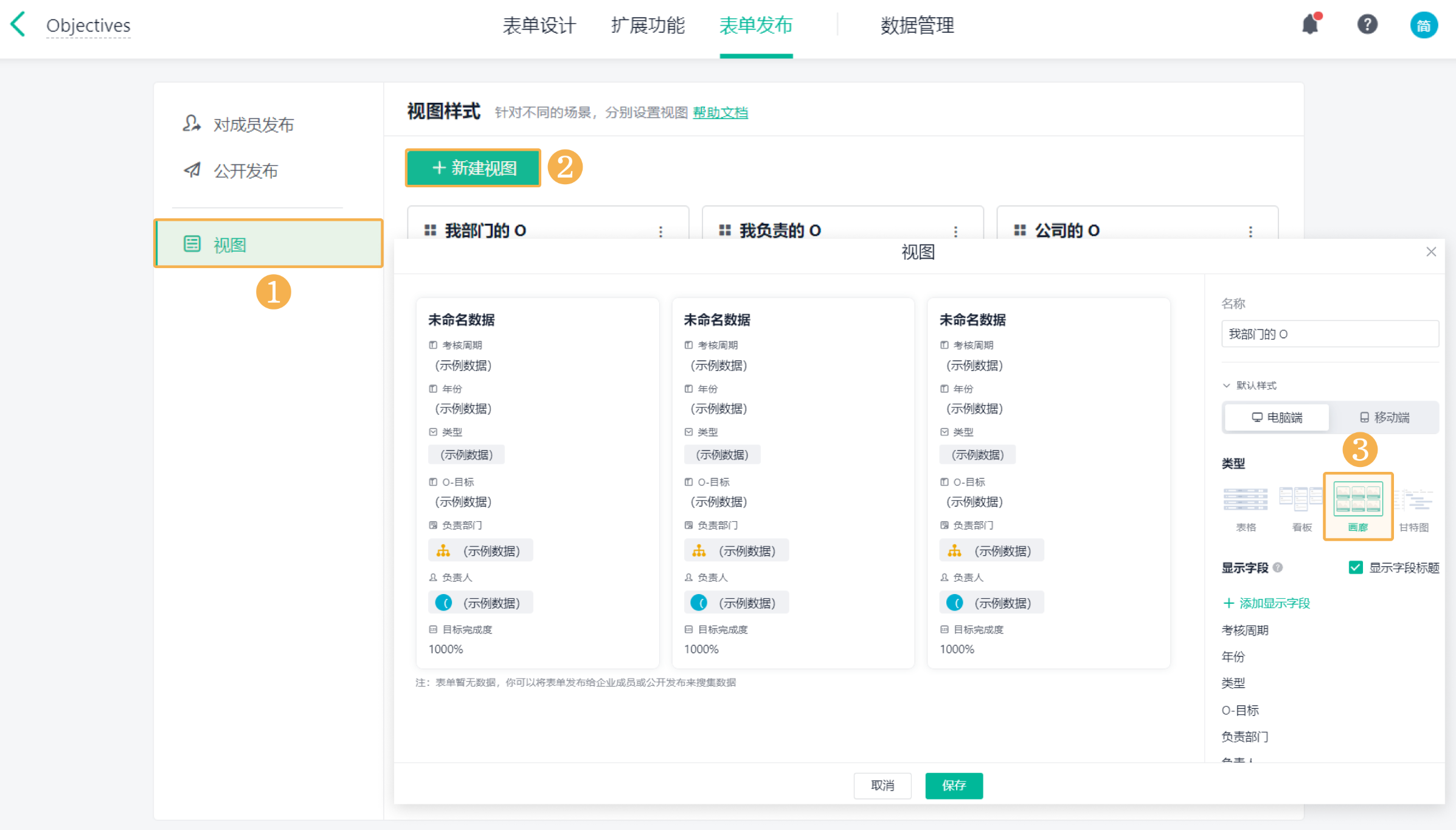This screenshot has width=1456, height=830.
Task: Click the help icon next to 显示字段
Action: coord(1278,567)
